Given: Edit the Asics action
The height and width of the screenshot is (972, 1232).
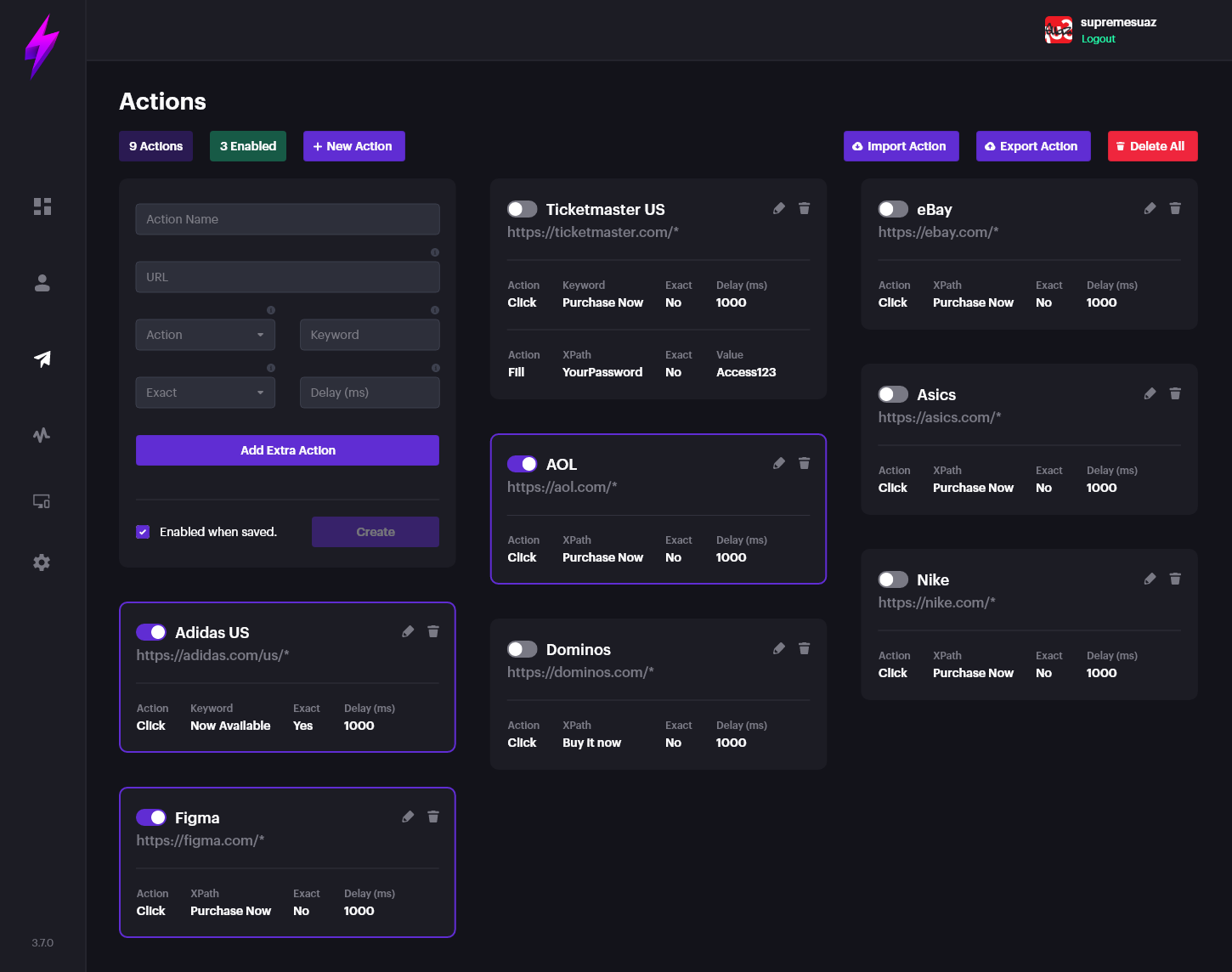Looking at the screenshot, I should [1150, 393].
